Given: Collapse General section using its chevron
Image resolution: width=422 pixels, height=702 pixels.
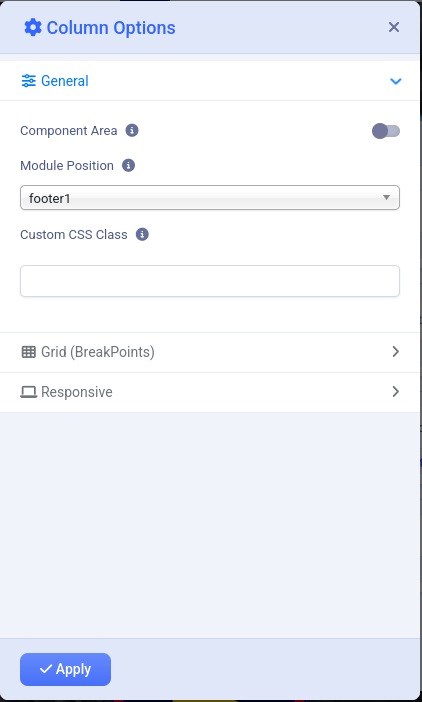Looking at the screenshot, I should pyautogui.click(x=396, y=81).
